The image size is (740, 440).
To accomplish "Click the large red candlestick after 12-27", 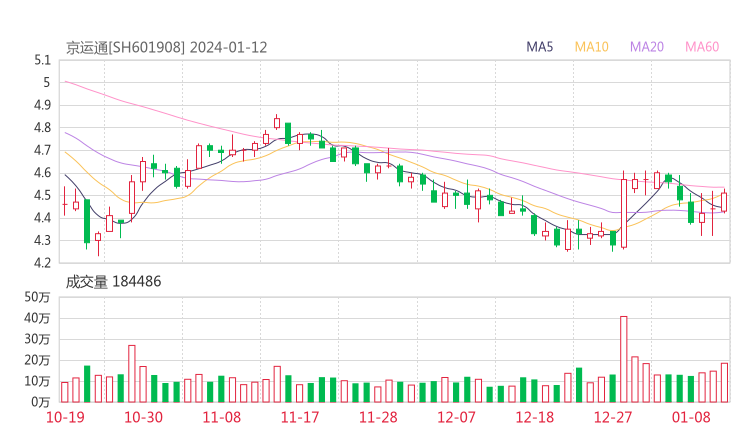I will coord(623,212).
